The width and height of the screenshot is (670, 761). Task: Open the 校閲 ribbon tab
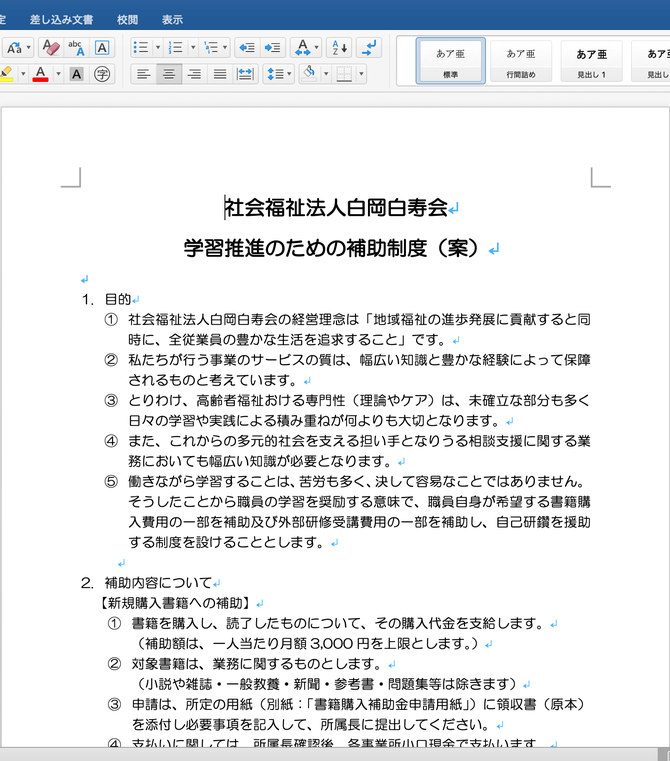[128, 19]
